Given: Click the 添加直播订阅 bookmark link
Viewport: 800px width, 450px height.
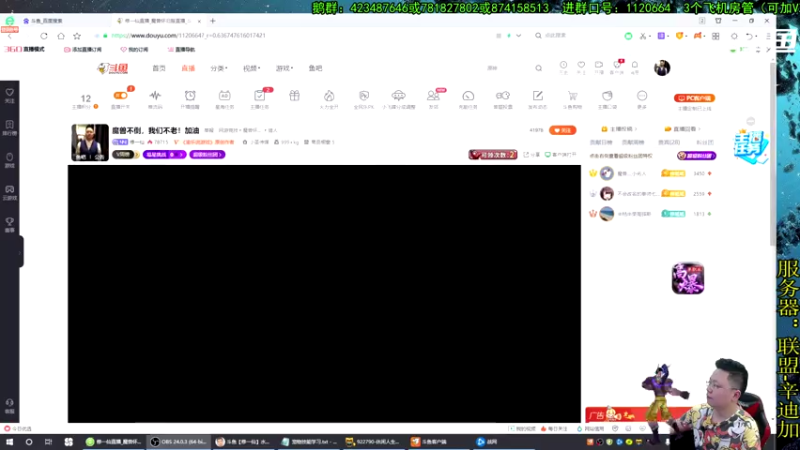Looking at the screenshot, I should (83, 49).
